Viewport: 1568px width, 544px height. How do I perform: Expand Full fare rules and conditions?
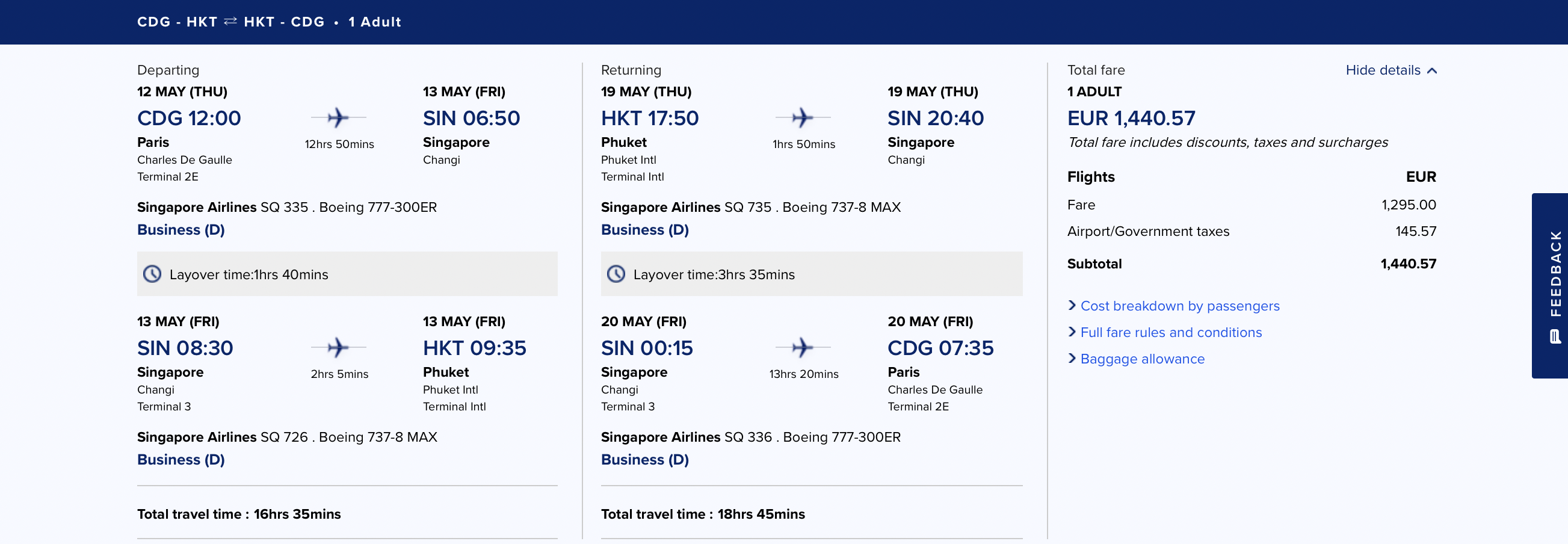(1170, 333)
